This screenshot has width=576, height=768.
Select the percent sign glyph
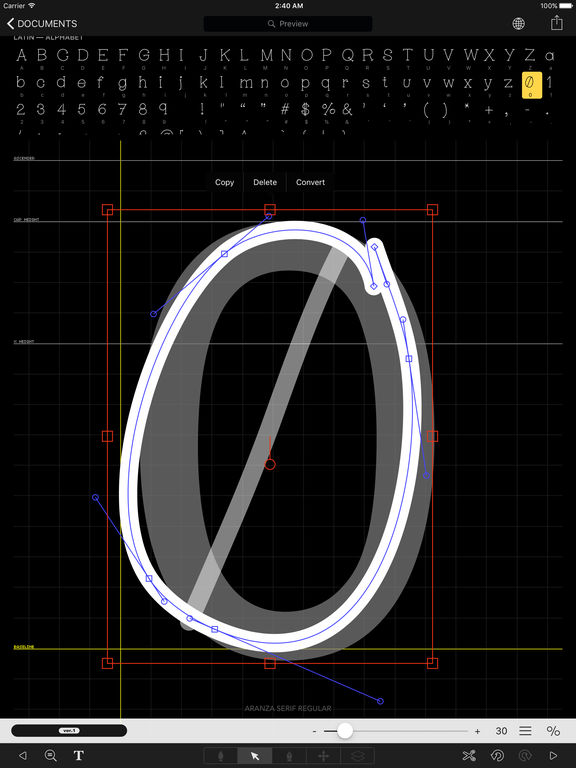[x=328, y=109]
